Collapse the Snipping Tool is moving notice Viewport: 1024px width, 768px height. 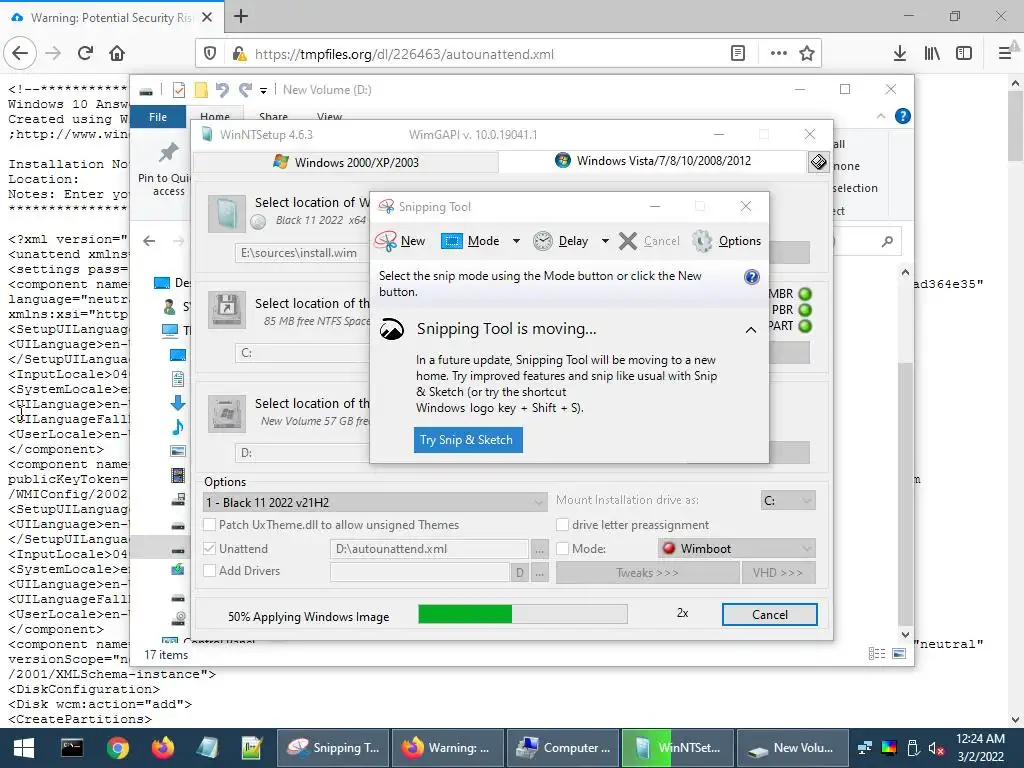(751, 330)
